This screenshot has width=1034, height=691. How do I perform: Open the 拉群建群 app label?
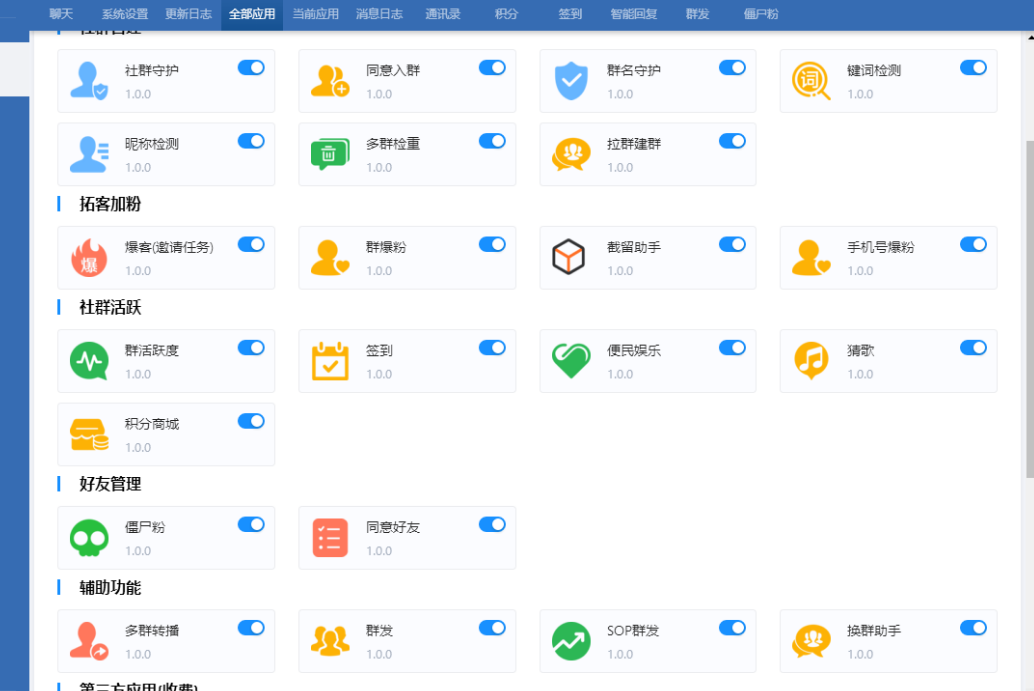pos(634,144)
